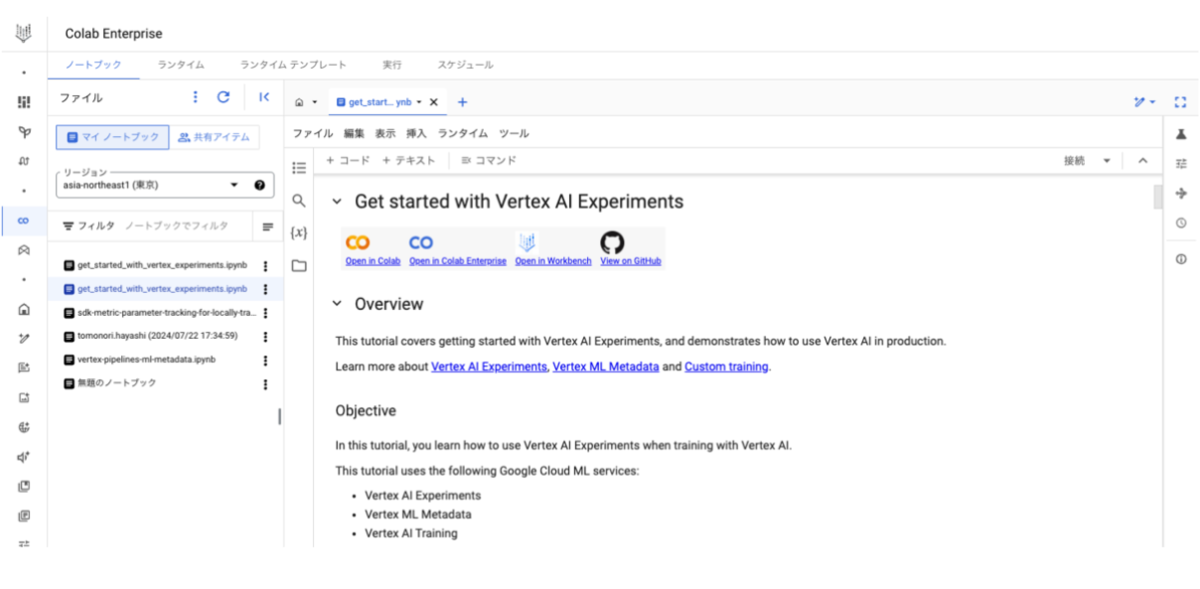
Task: Click the notebook vertical scrollbar thumb
Action: [1158, 196]
